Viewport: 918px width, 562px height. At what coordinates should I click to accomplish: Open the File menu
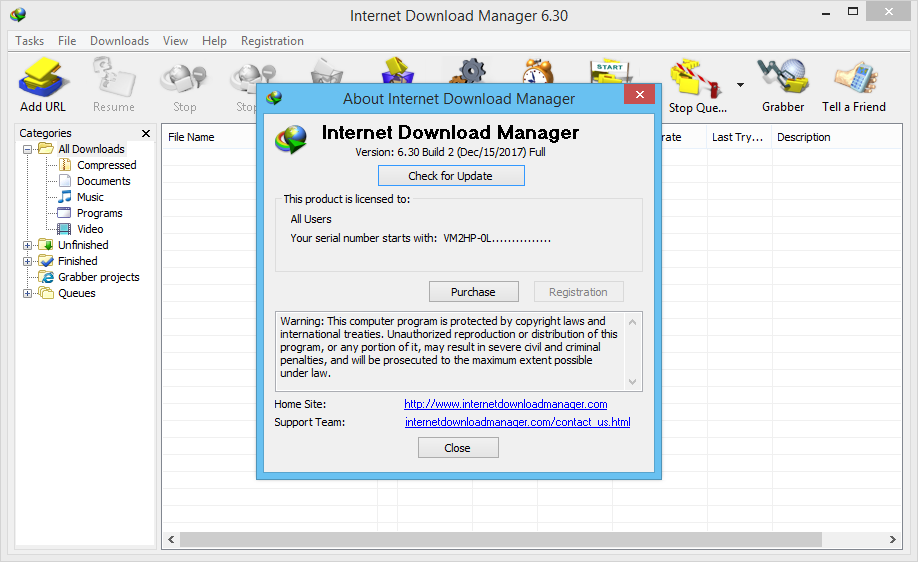tap(67, 41)
